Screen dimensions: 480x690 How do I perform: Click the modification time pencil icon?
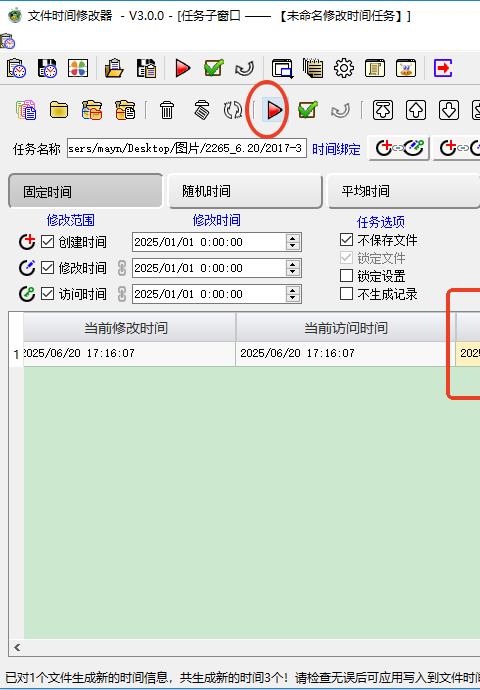coord(27,268)
